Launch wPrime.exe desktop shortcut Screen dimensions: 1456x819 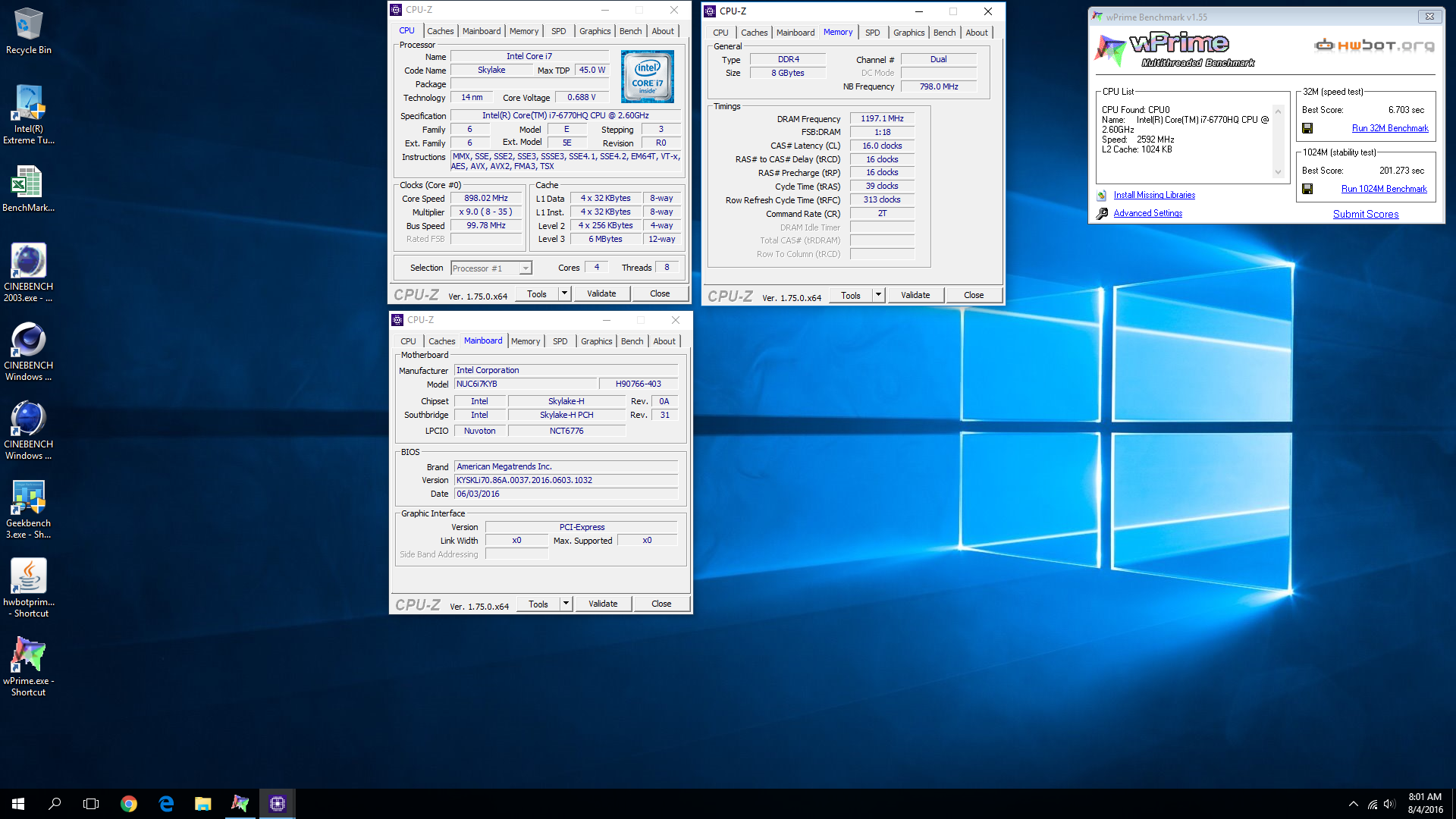pos(28,667)
